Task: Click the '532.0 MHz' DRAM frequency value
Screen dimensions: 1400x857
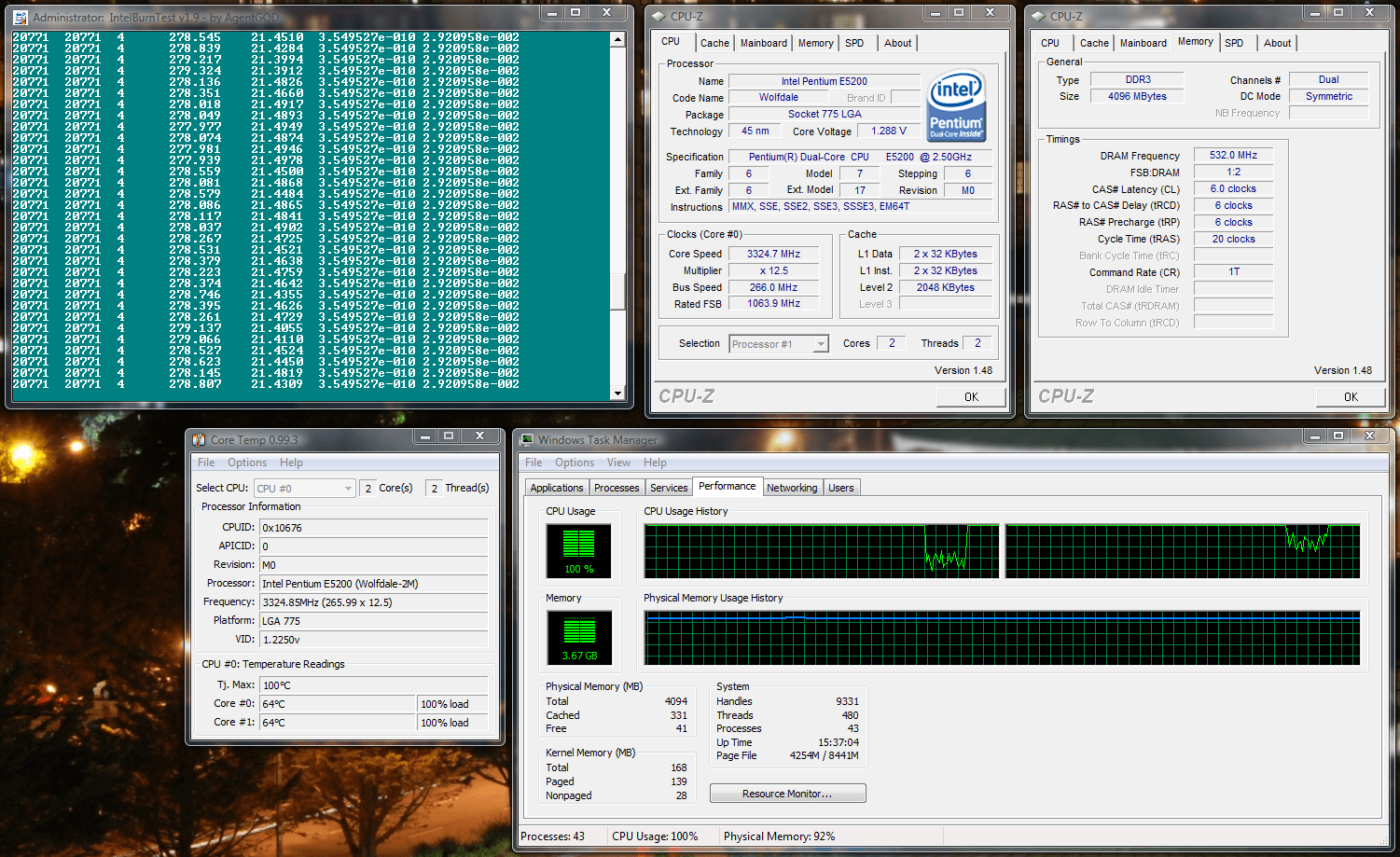Action: click(1233, 155)
